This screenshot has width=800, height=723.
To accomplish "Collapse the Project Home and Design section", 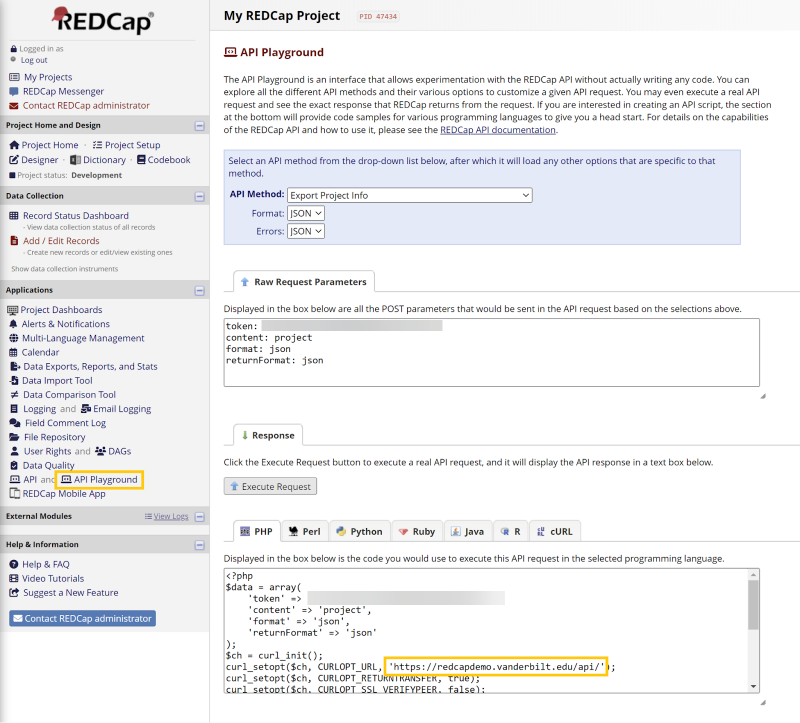I will click(199, 126).
